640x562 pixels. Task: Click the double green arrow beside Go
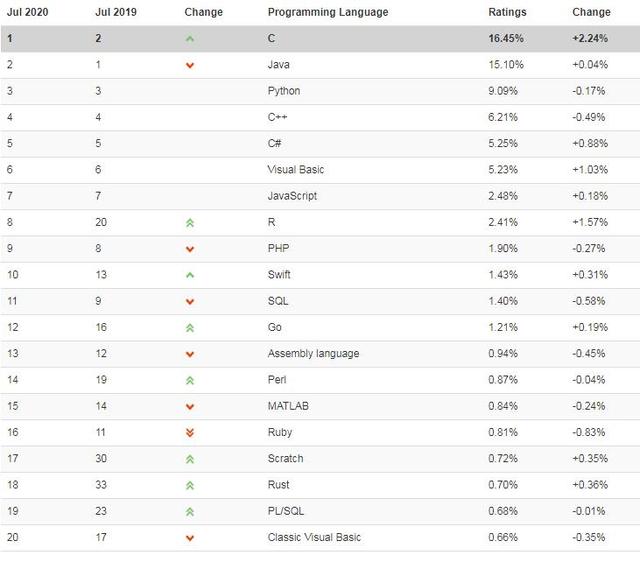[x=190, y=328]
